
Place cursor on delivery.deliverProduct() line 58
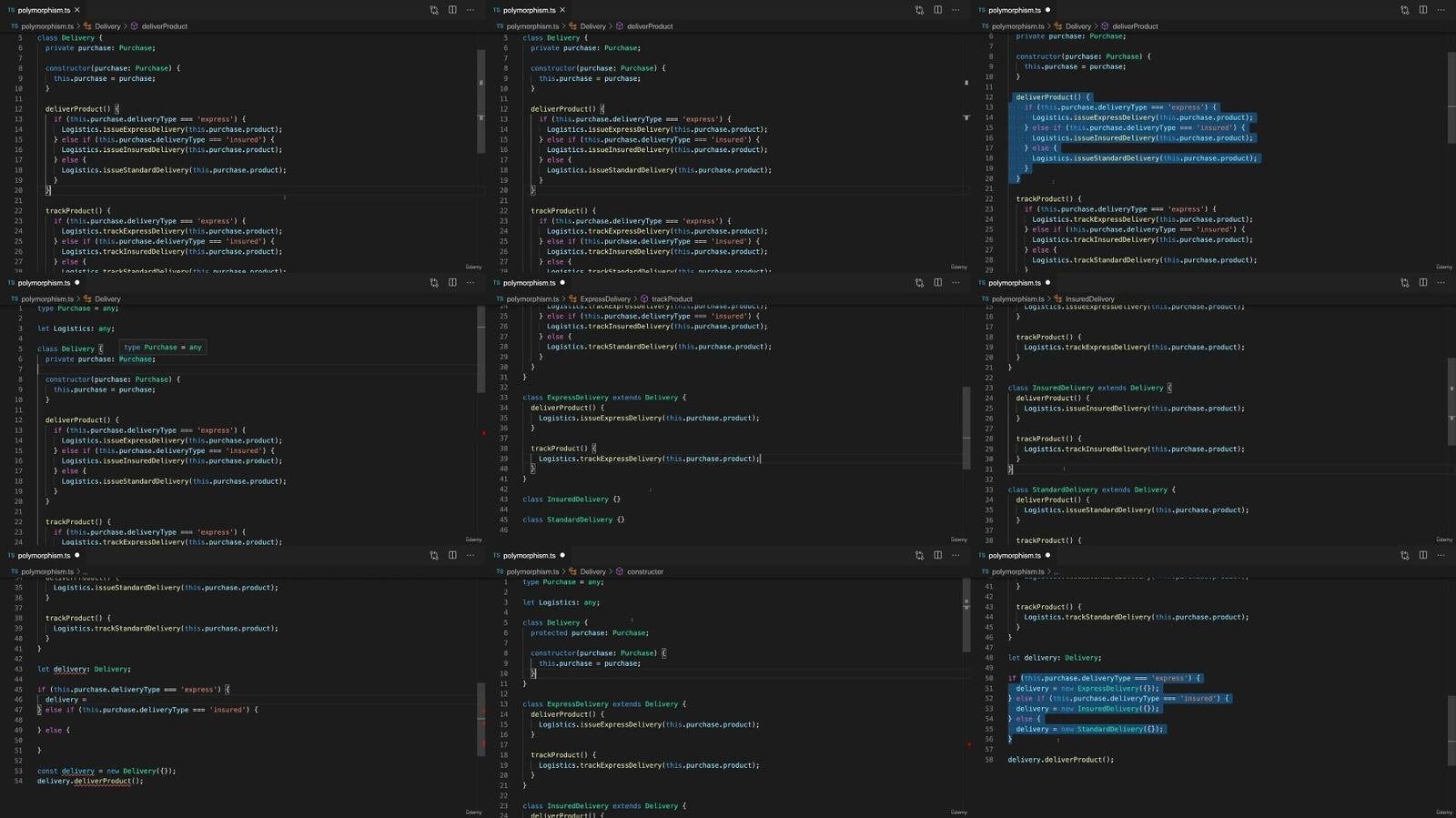pos(1060,760)
